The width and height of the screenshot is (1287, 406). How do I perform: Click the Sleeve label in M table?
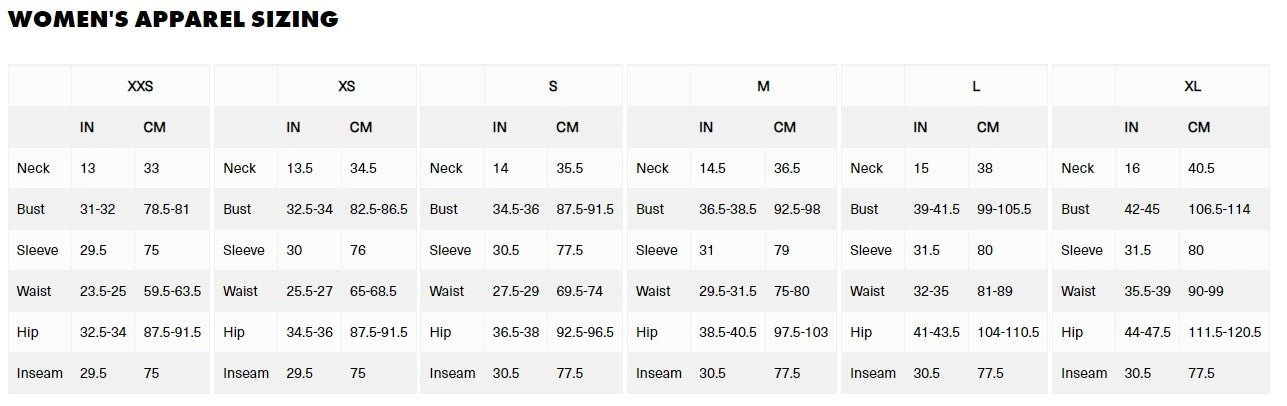pos(657,250)
